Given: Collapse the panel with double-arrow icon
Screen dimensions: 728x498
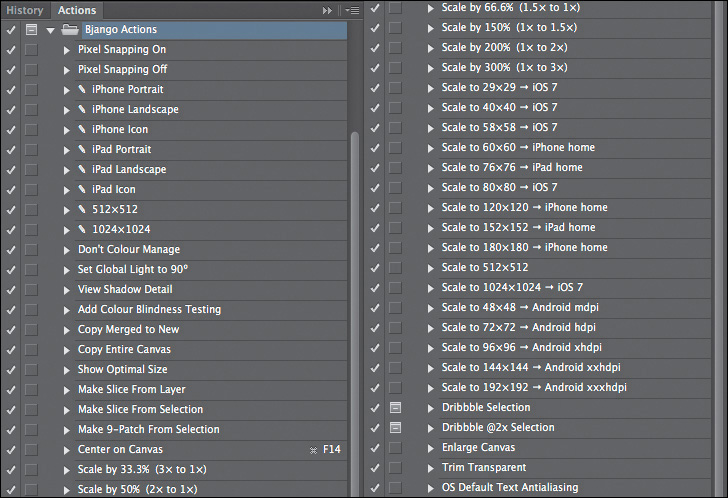Looking at the screenshot, I should (327, 10).
